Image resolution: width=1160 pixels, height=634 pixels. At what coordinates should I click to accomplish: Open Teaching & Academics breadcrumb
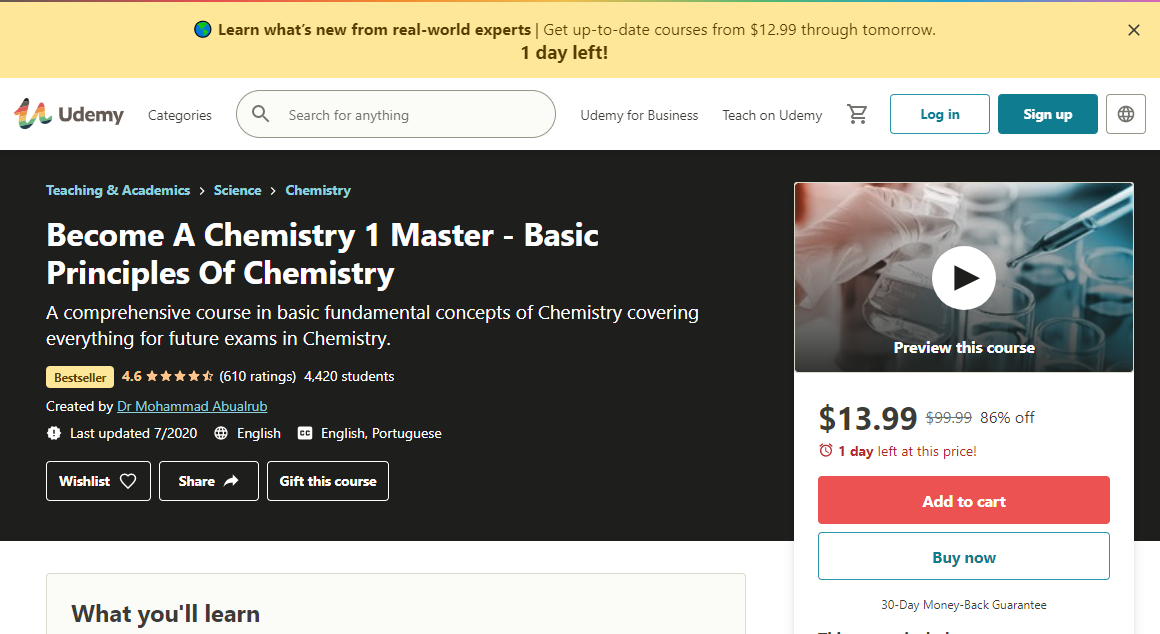[x=118, y=190]
